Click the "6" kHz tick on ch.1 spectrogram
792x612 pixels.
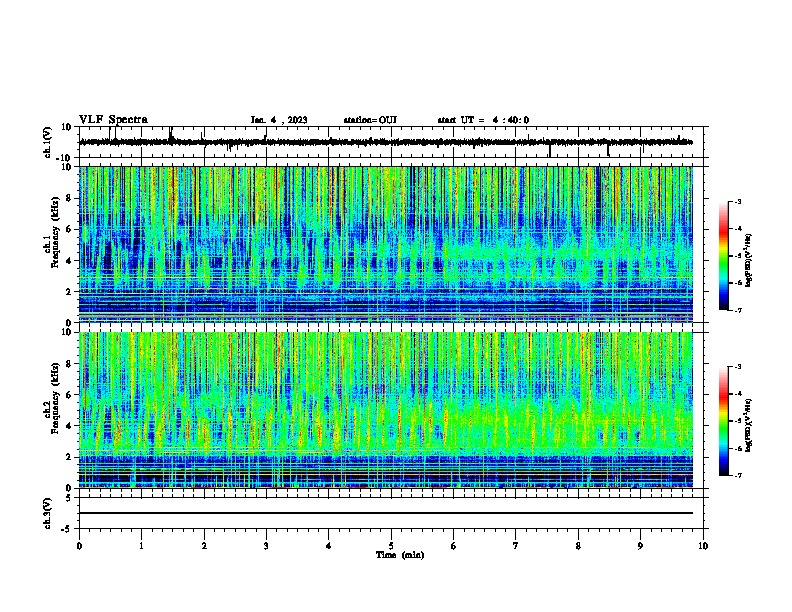70,229
